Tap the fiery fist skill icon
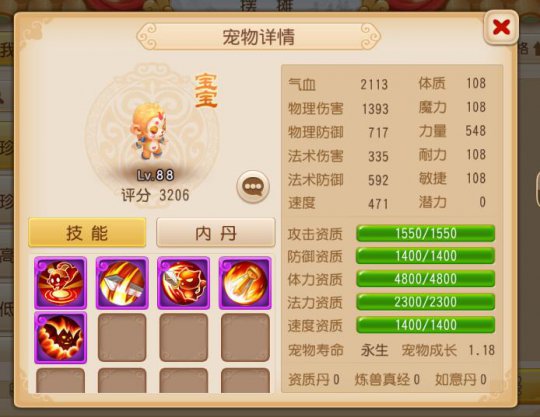540x417 pixels. point(245,283)
